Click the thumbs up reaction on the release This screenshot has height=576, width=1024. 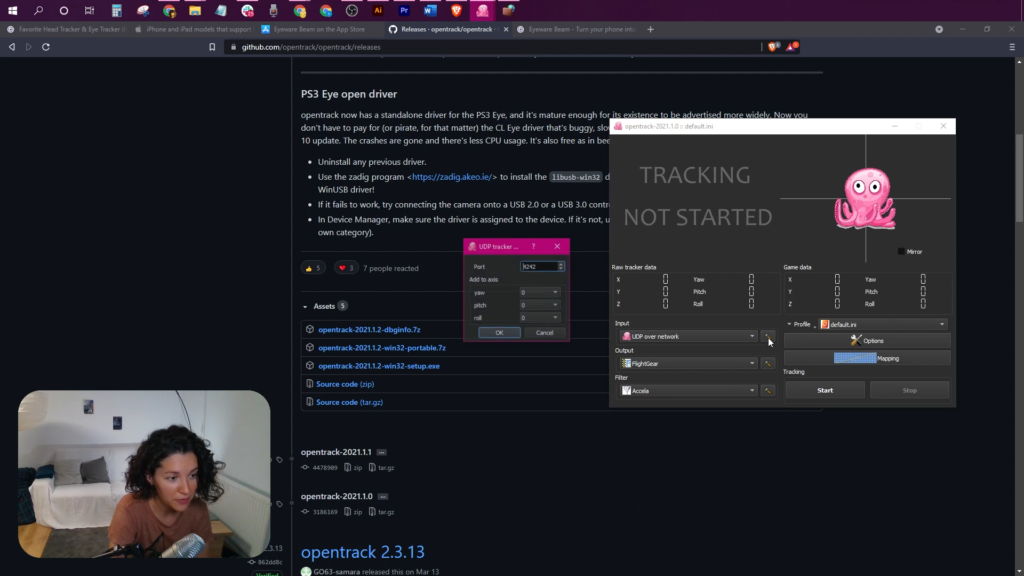[x=313, y=268]
